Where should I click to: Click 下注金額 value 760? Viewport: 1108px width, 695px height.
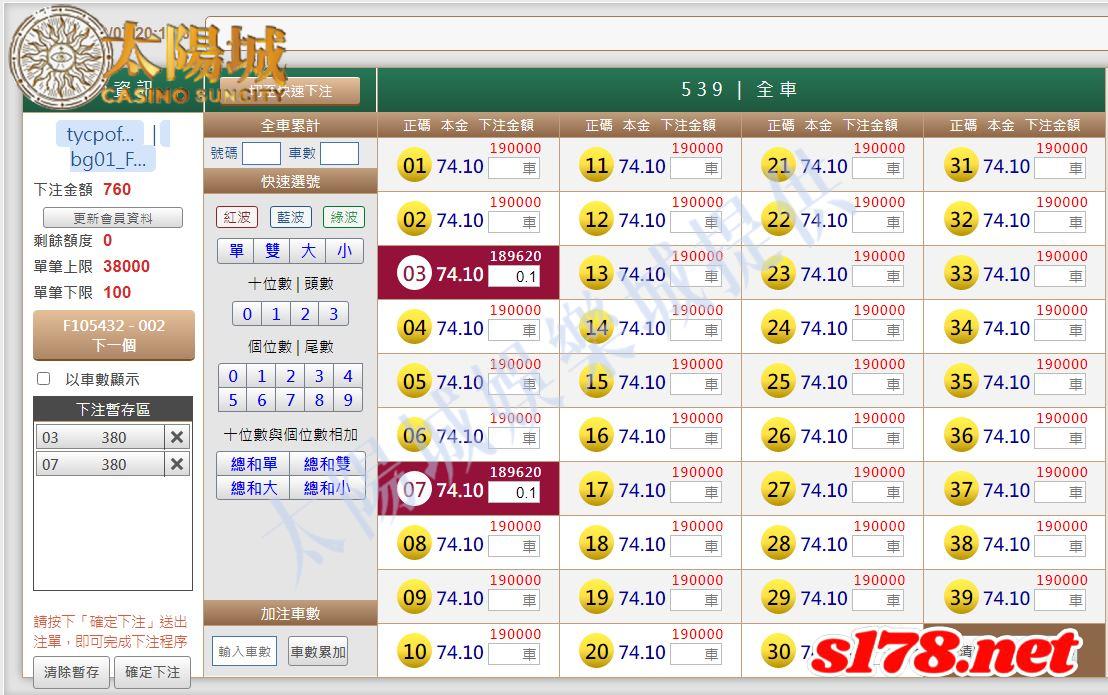117,189
